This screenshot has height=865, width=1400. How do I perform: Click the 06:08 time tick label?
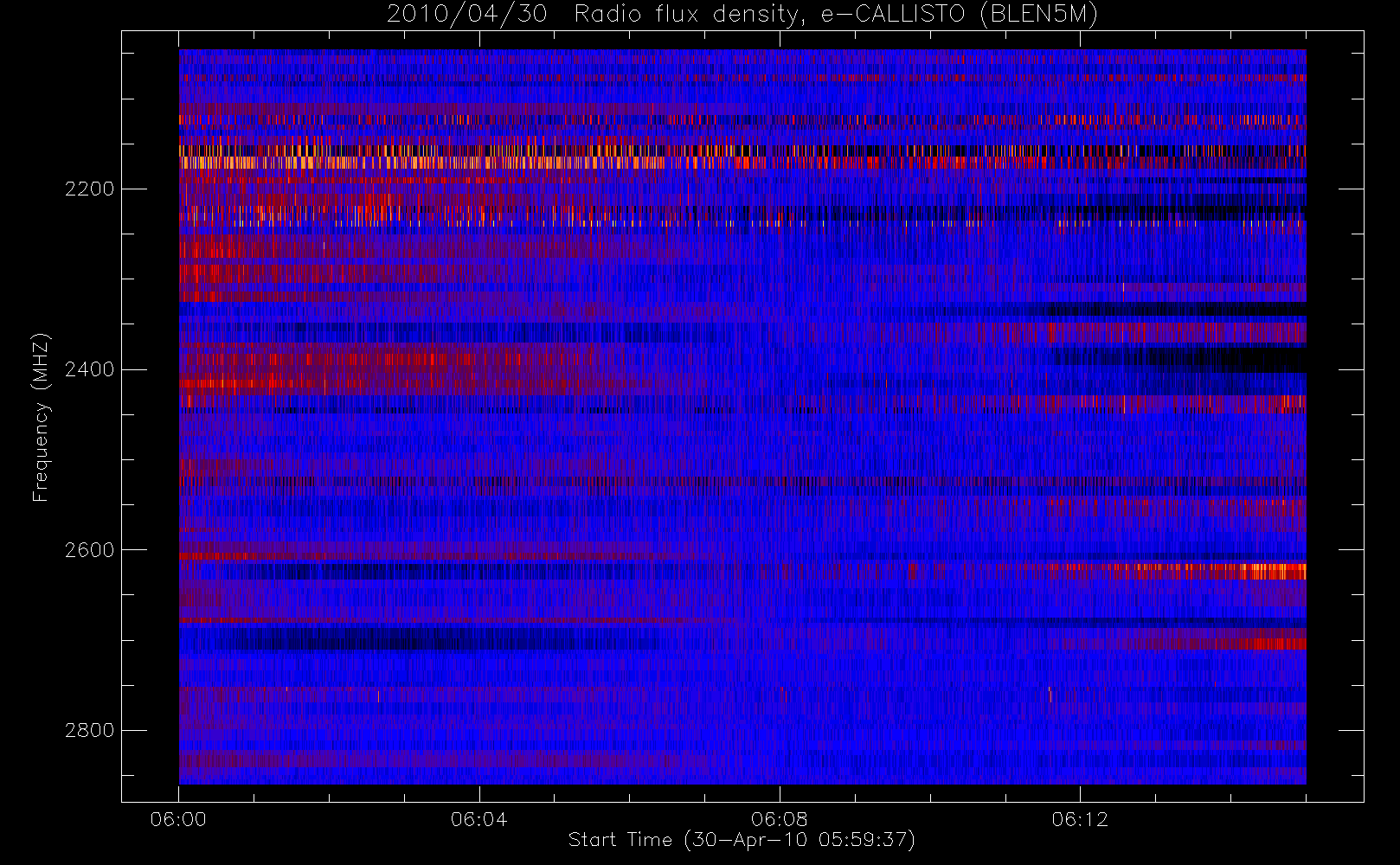pyautogui.click(x=779, y=819)
